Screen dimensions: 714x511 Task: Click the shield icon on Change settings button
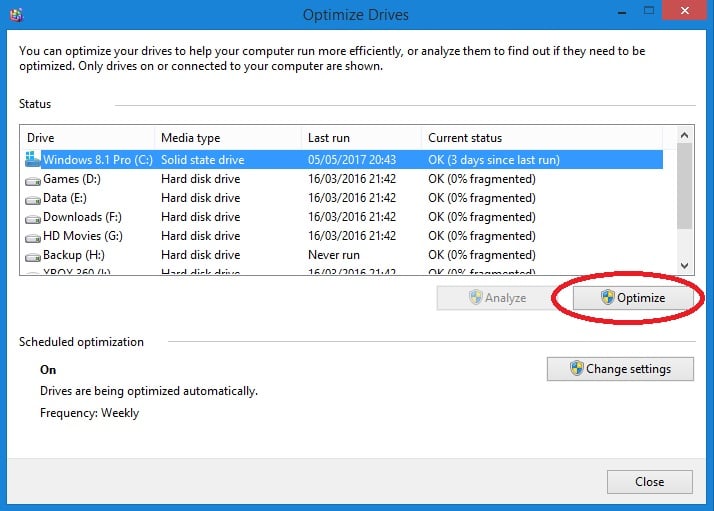tap(576, 368)
